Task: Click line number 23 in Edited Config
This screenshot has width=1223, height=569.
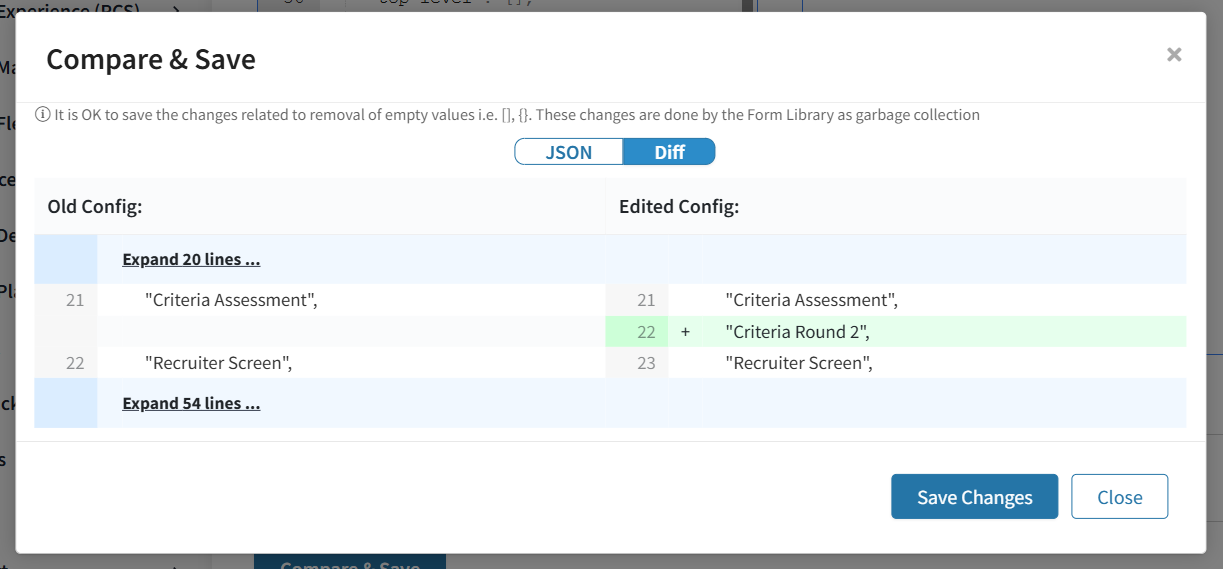Action: pos(646,363)
